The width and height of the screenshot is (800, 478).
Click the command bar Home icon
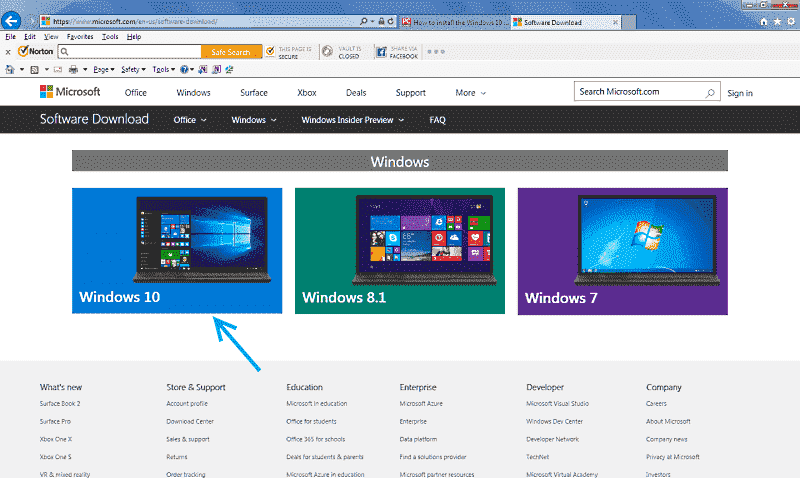click(10, 69)
